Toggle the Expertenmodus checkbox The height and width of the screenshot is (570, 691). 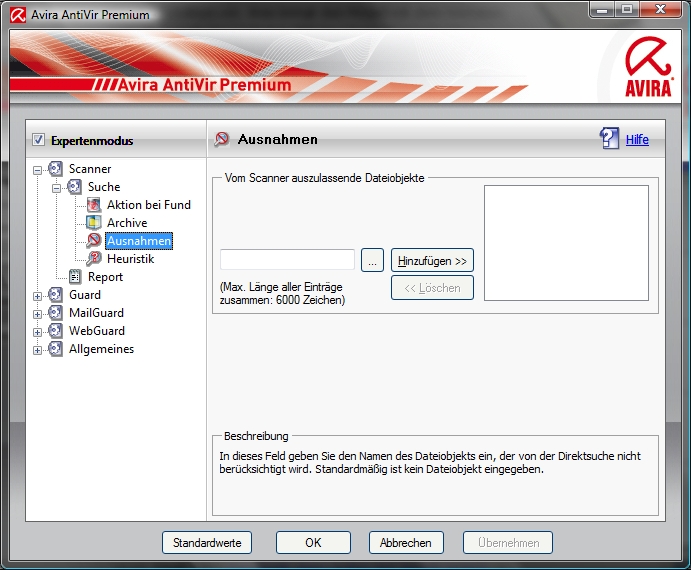pos(38,140)
